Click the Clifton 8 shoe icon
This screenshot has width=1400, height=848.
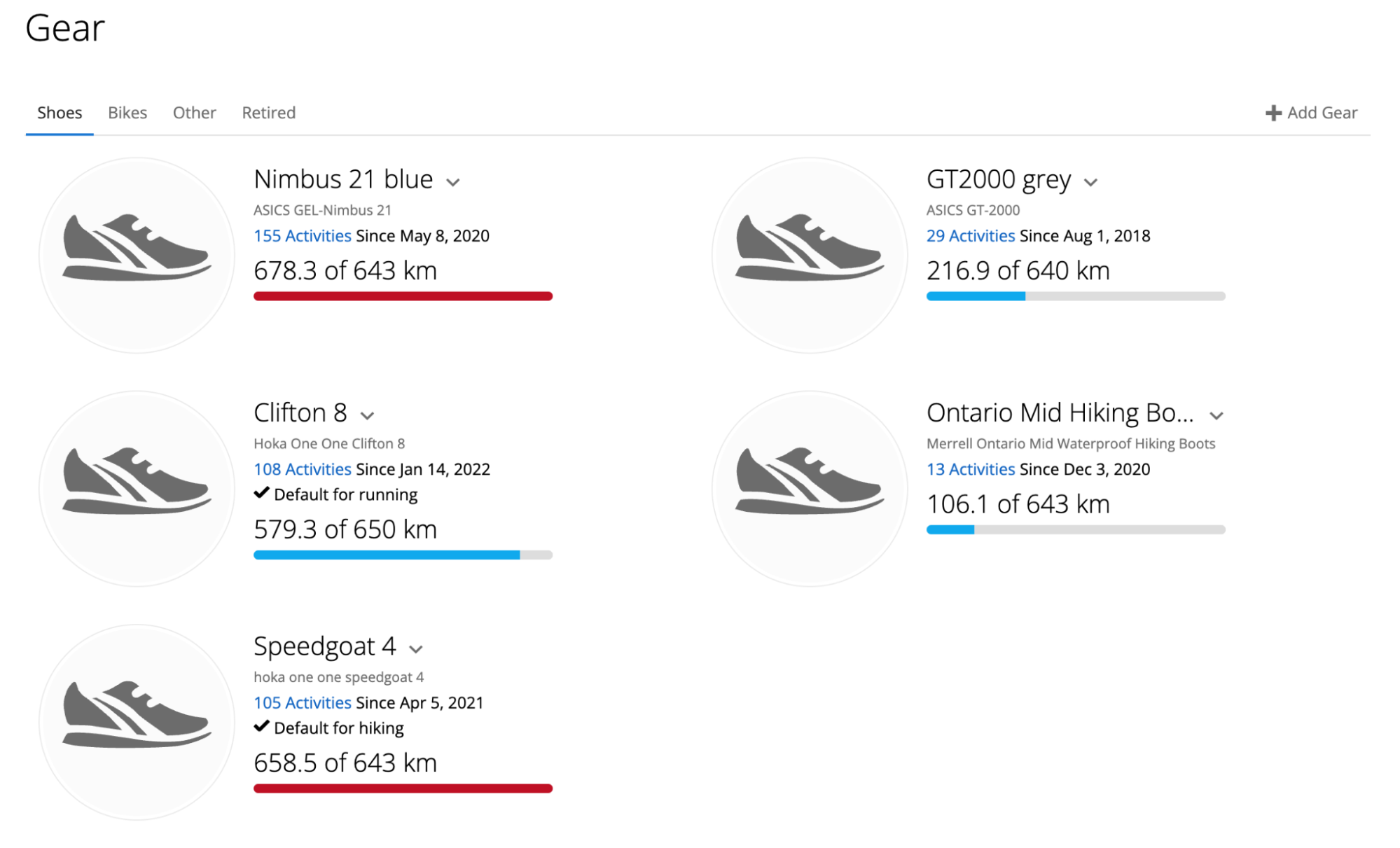(137, 489)
